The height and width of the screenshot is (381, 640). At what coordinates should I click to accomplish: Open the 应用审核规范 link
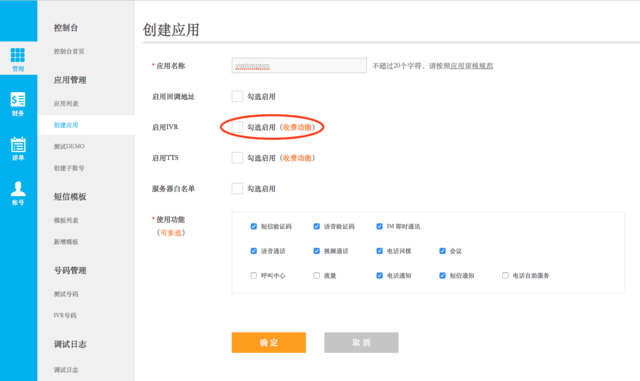point(471,66)
